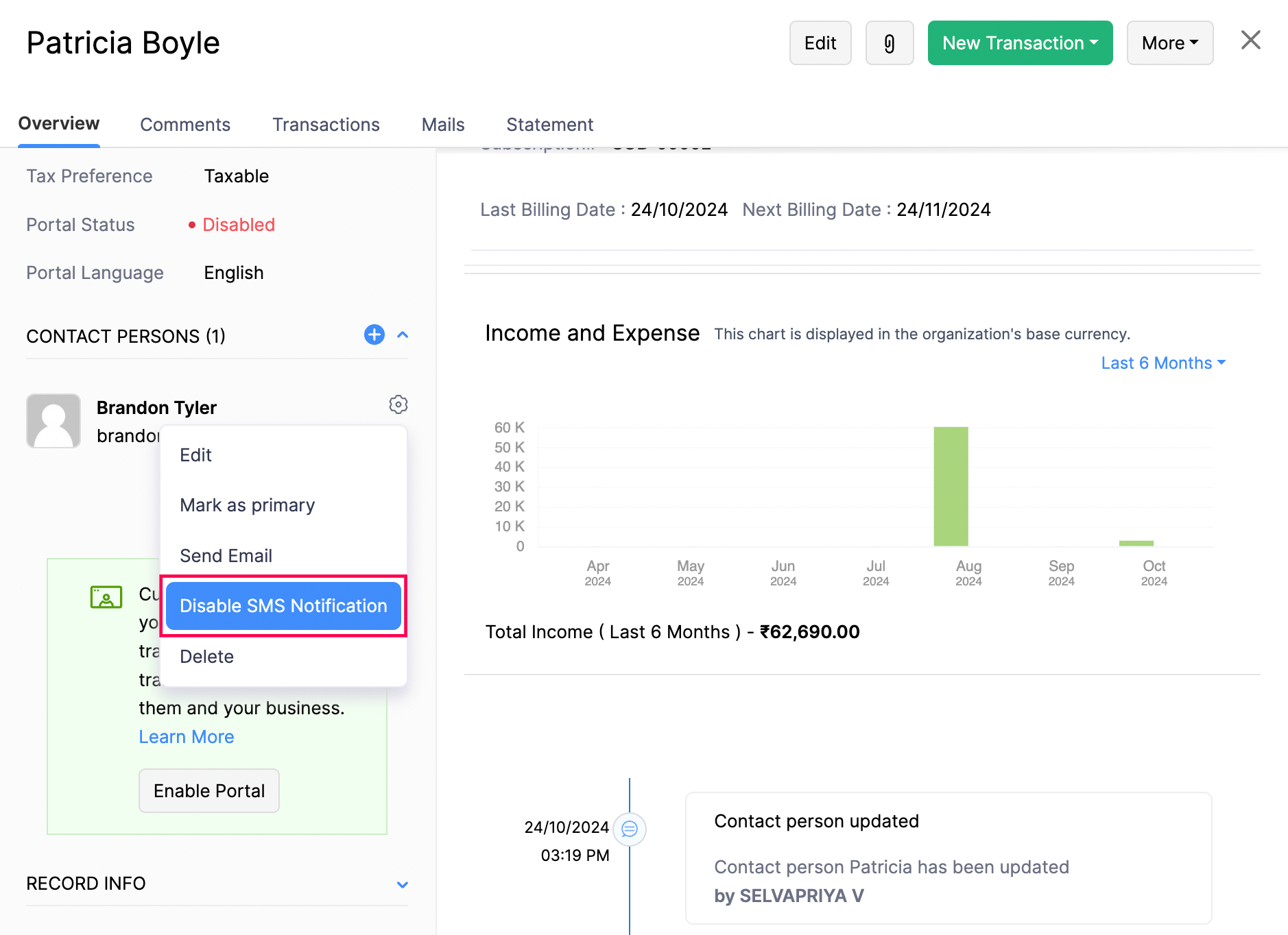Expand the Record Info section

[403, 884]
